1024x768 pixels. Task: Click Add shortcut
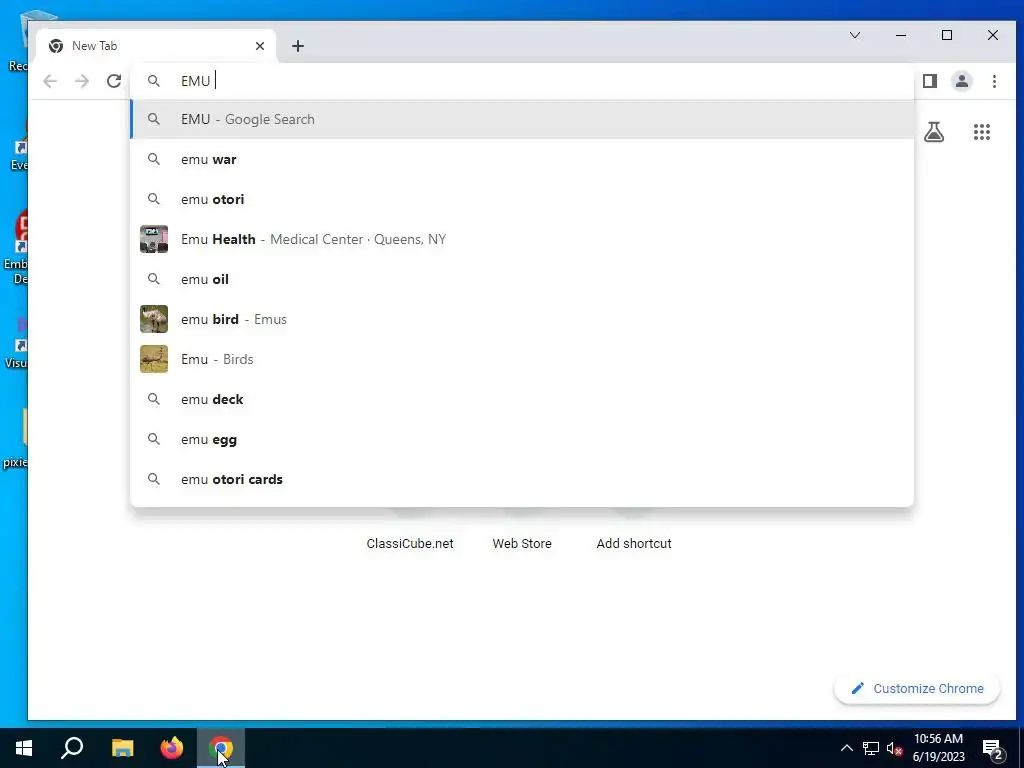tap(633, 543)
